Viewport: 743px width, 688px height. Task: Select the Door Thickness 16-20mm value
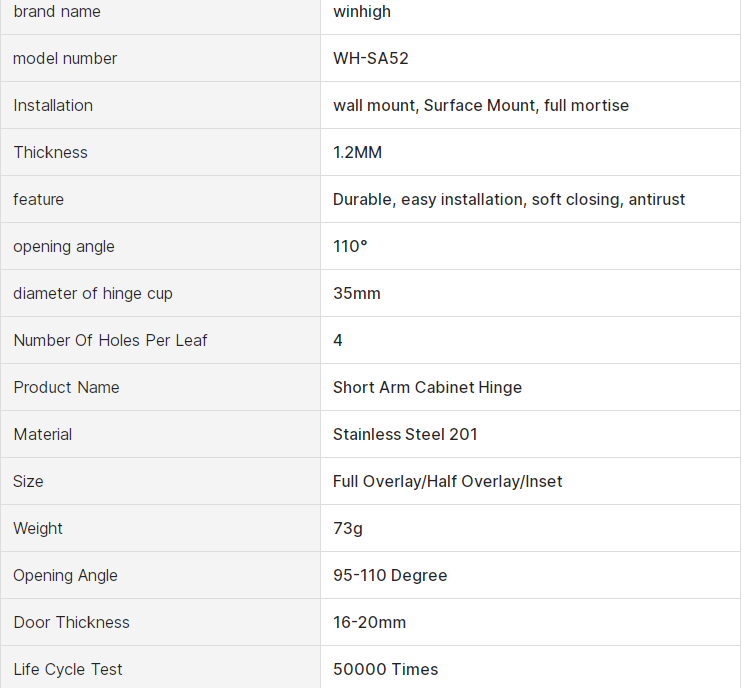tap(369, 623)
